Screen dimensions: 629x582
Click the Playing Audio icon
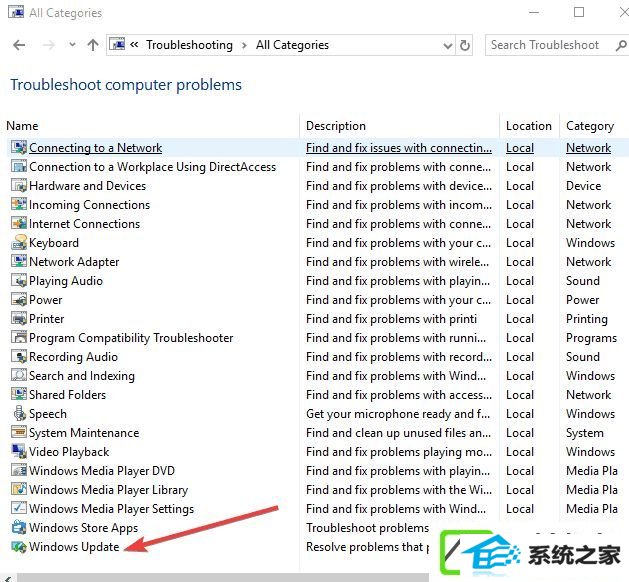tap(19, 280)
